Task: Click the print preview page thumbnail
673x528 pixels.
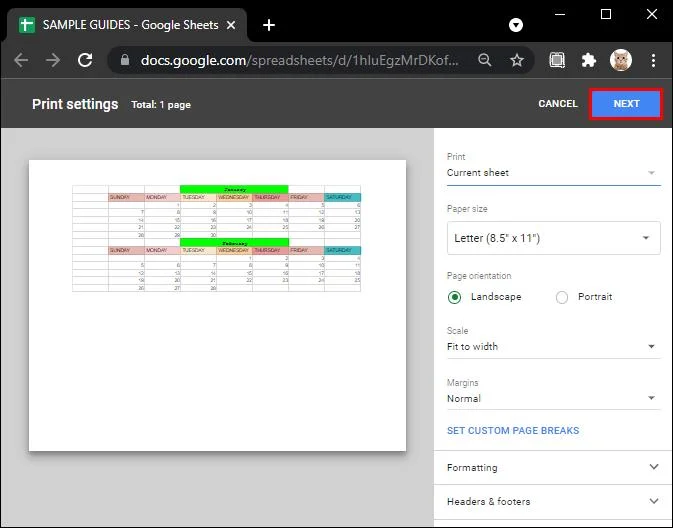Action: [217, 305]
